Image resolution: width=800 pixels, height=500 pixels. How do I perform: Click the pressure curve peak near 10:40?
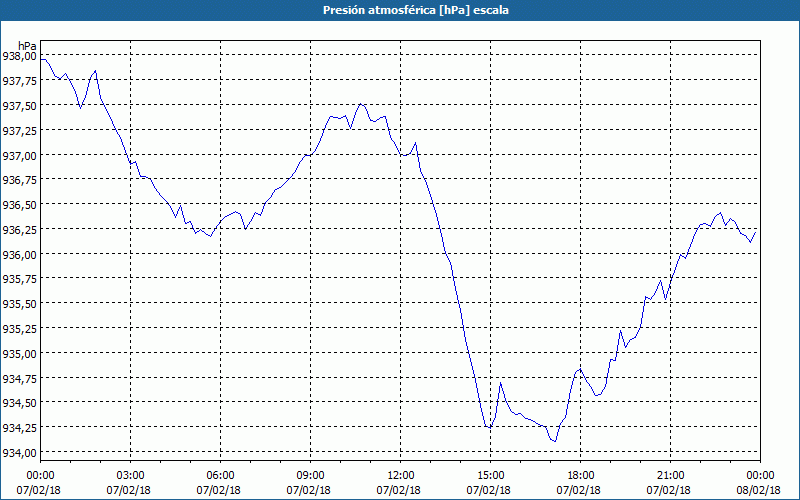point(361,104)
